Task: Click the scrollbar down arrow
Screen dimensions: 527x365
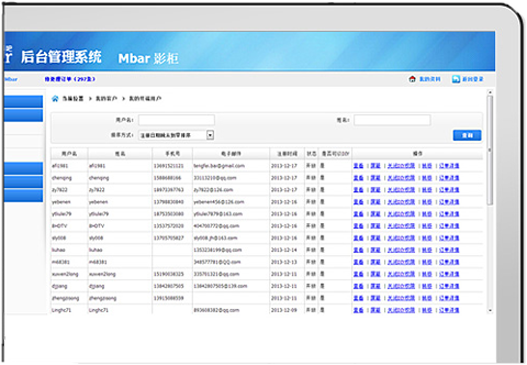Action: 490,310
